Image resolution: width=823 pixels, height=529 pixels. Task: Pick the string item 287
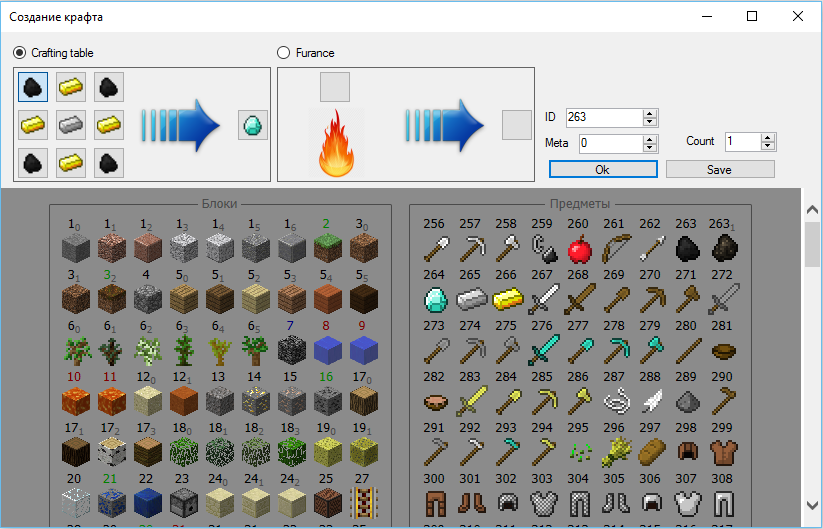(x=616, y=401)
